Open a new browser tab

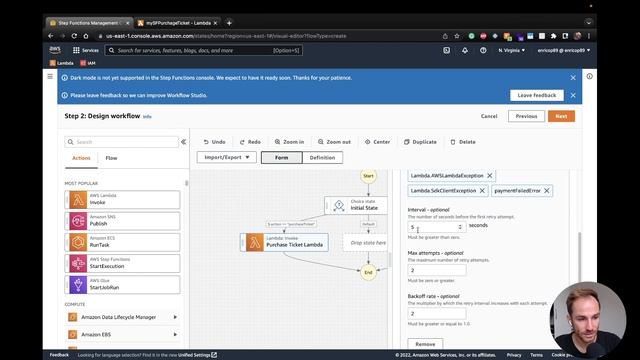(229, 23)
